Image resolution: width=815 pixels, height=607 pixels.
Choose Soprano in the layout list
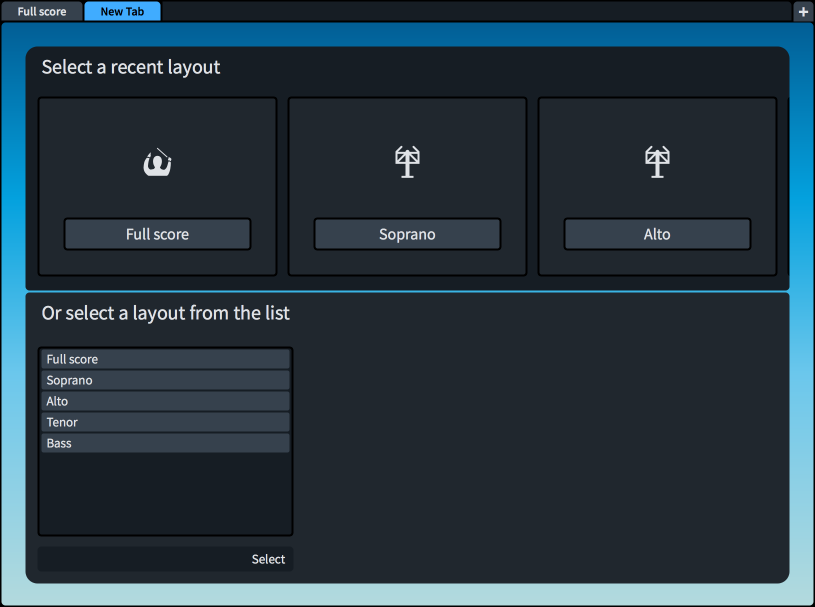165,380
